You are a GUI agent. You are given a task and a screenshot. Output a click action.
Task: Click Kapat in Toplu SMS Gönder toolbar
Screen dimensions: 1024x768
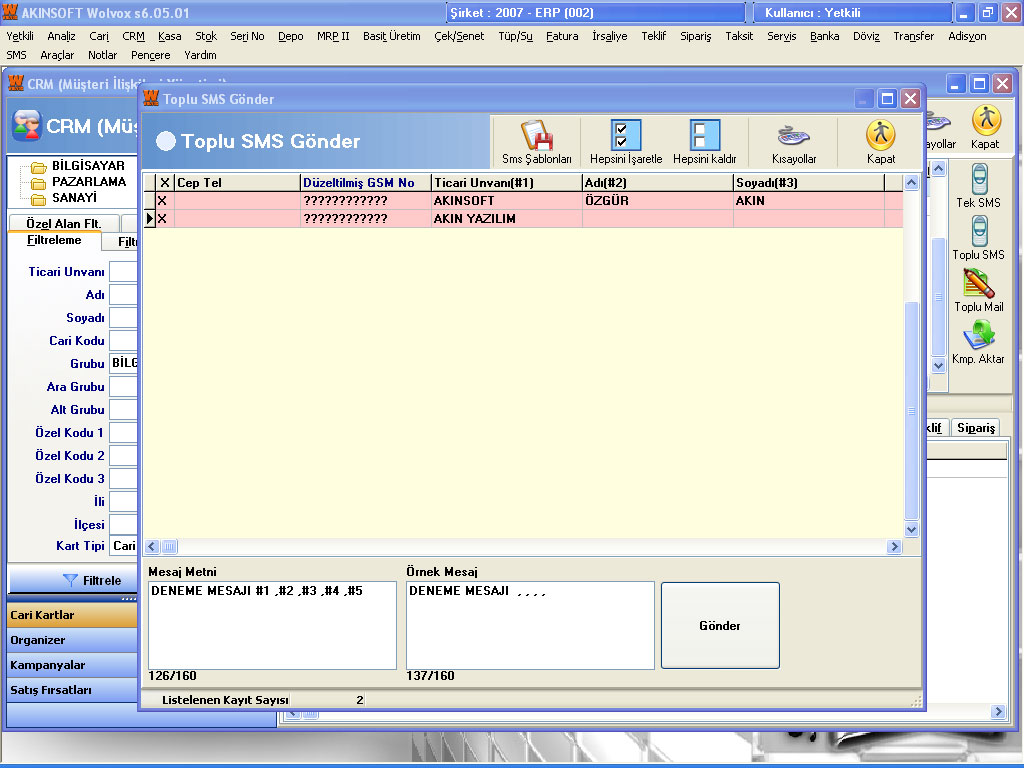click(x=880, y=142)
